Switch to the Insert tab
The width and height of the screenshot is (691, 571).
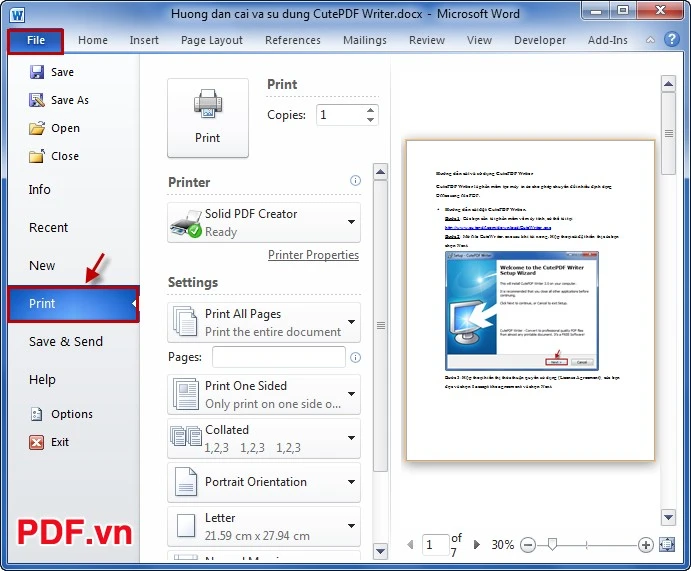pos(144,40)
